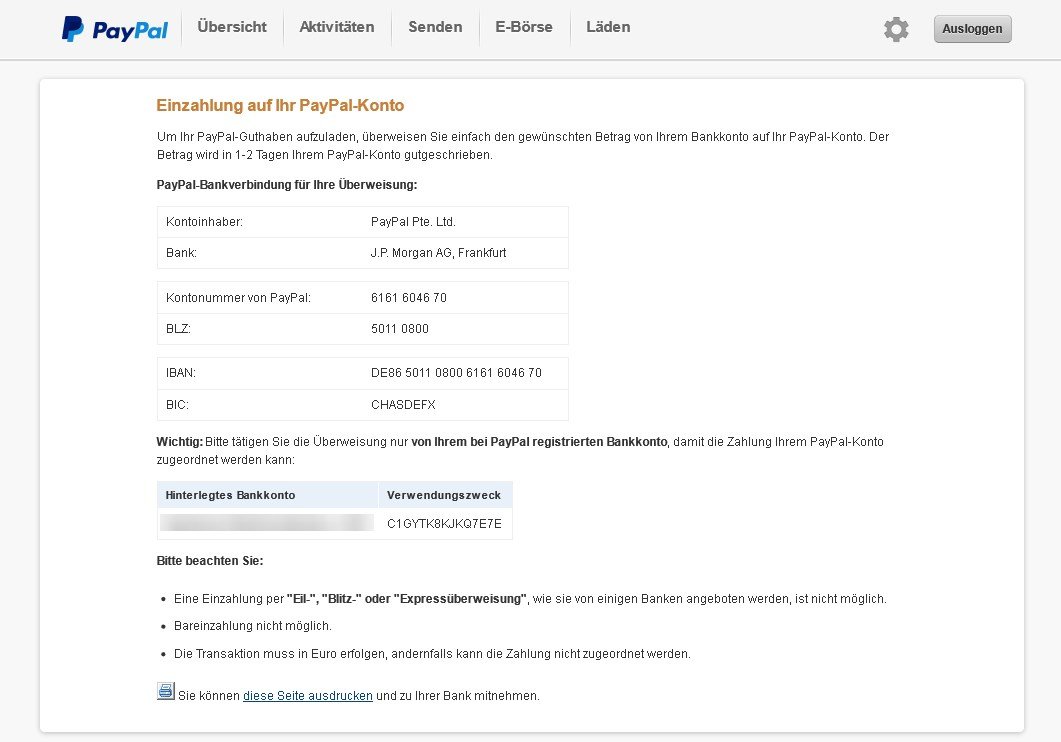
Task: Click the BIC code CHASDEFX
Action: click(x=403, y=405)
